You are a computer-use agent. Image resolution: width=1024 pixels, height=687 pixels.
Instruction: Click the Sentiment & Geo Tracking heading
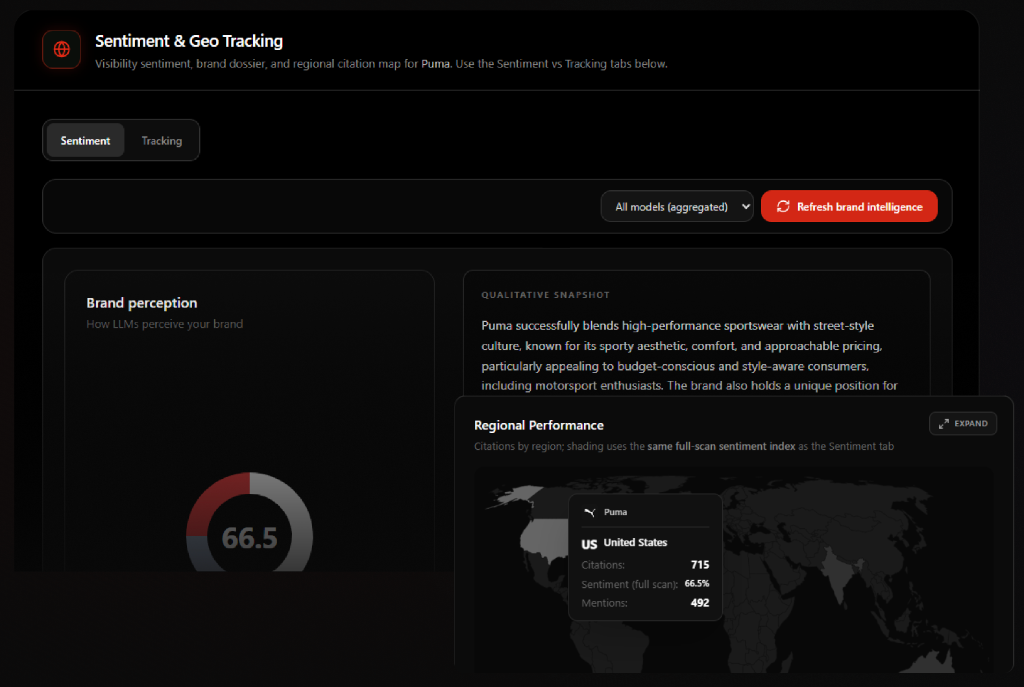(189, 41)
